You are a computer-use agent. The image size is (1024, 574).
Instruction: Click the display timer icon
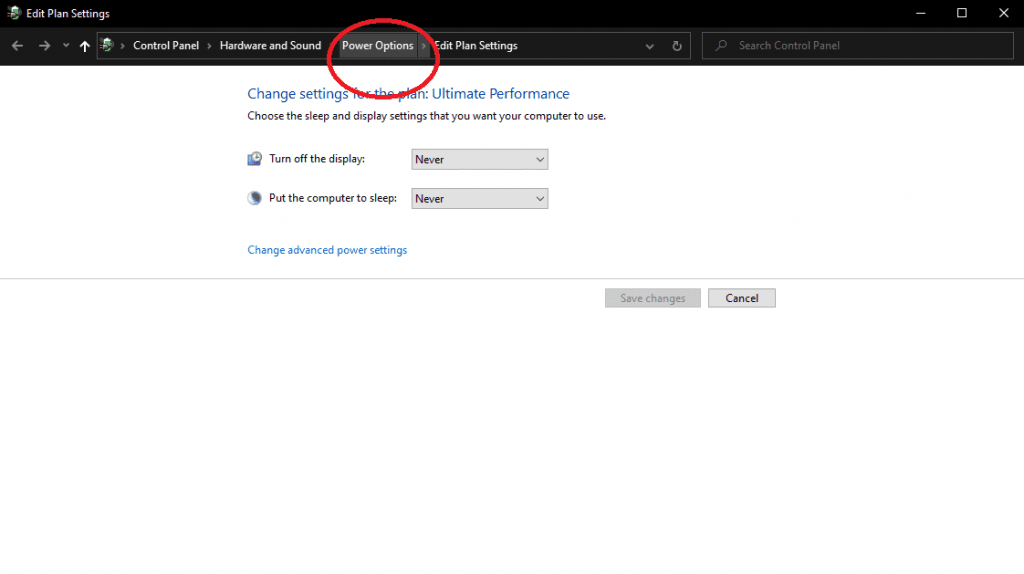click(x=255, y=159)
